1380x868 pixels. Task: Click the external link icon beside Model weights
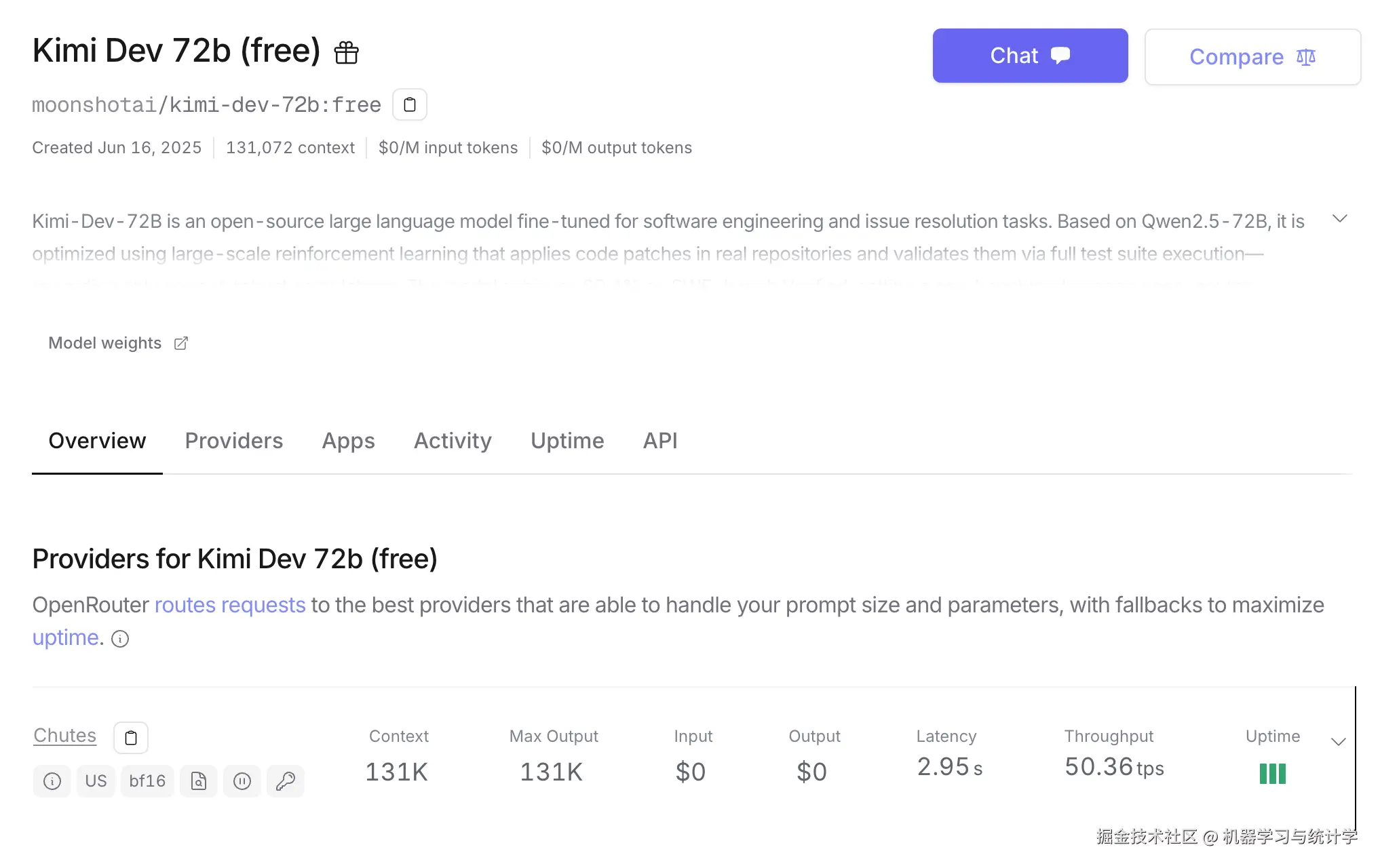pyautogui.click(x=180, y=343)
